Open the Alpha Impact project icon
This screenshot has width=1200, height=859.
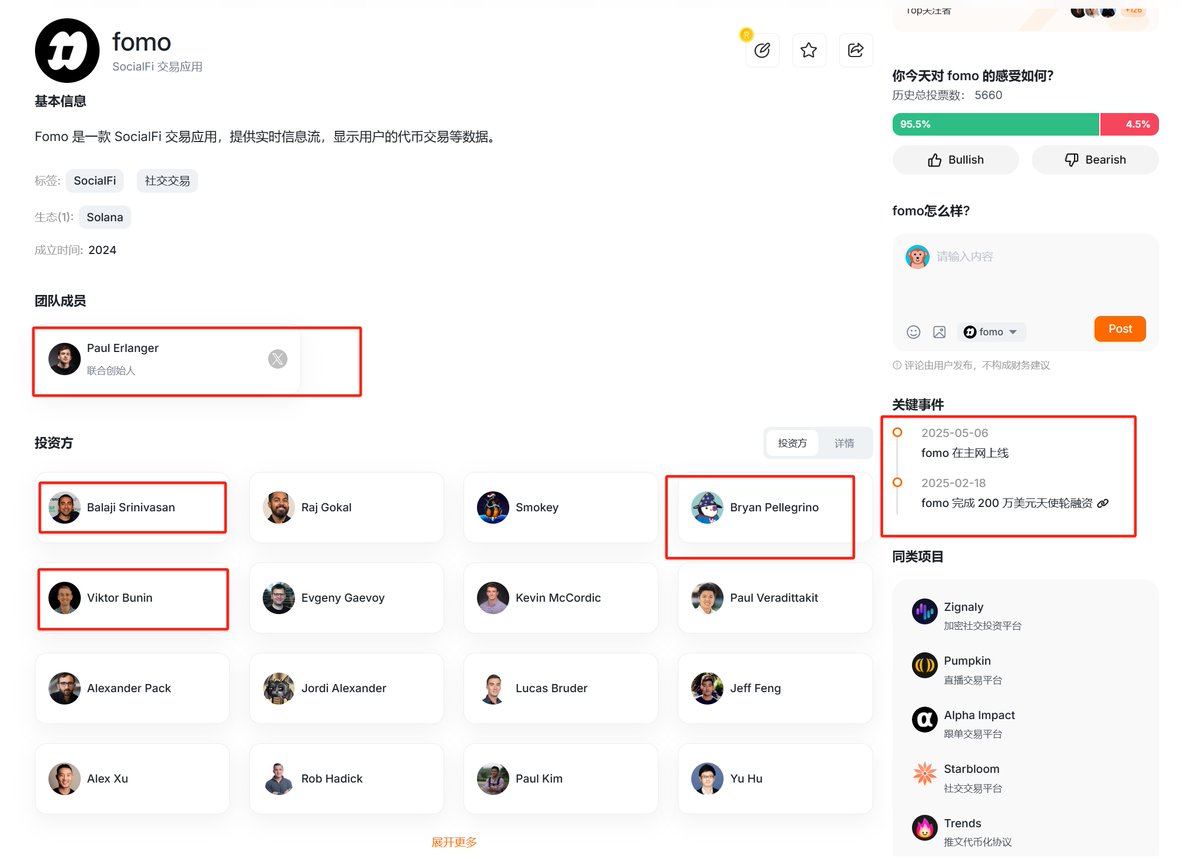[925, 719]
